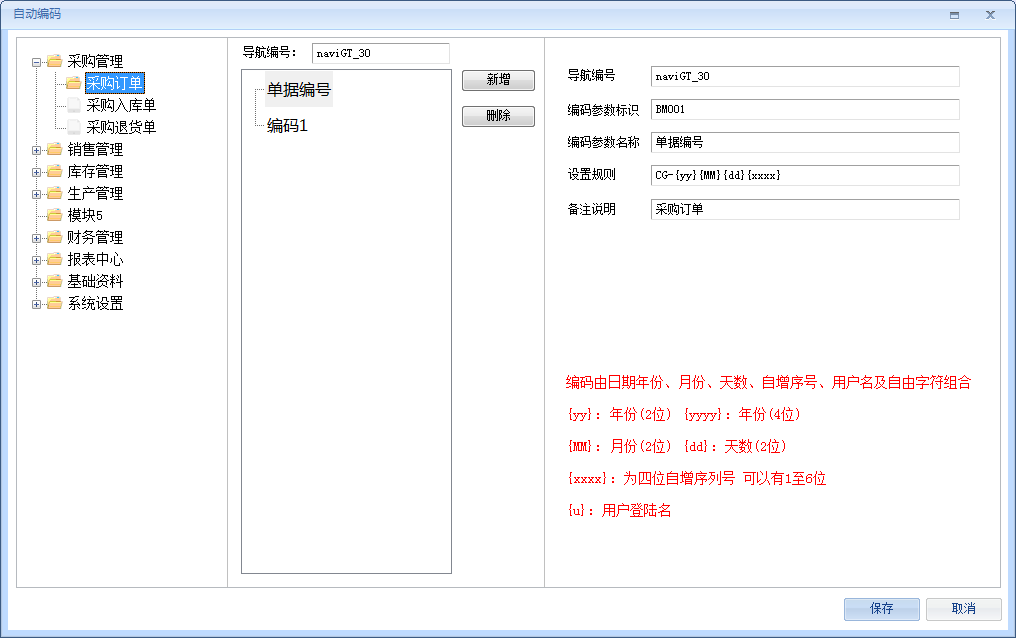Select 基础资料 in the tree

[x=95, y=281]
